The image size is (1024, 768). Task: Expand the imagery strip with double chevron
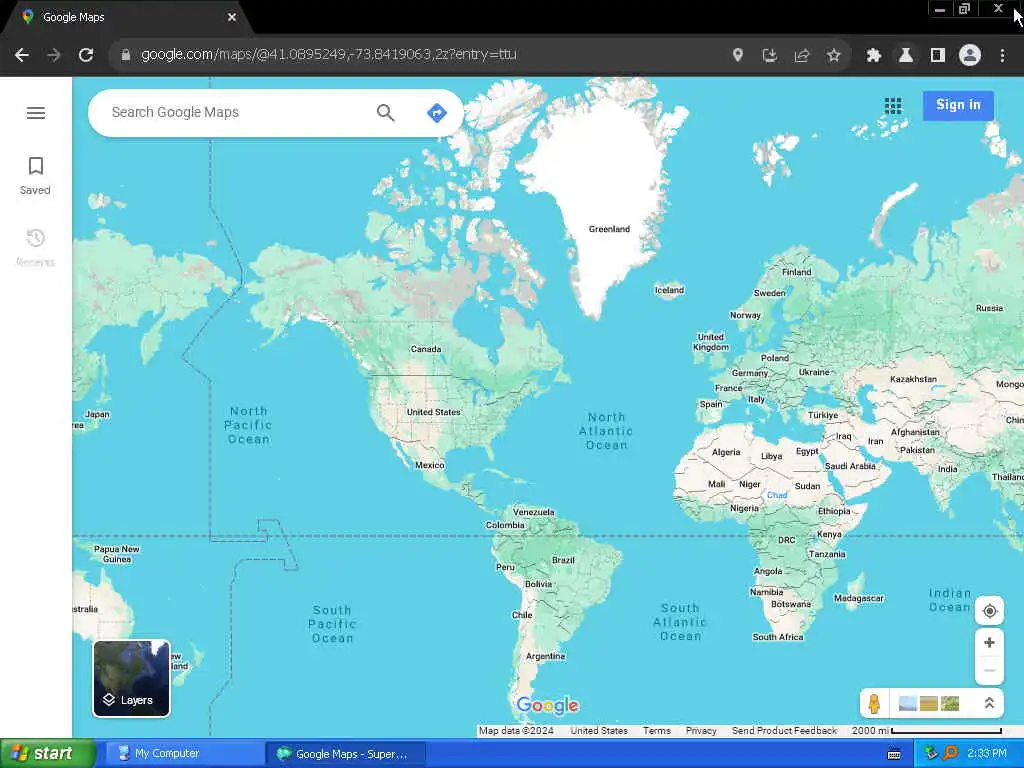point(989,703)
